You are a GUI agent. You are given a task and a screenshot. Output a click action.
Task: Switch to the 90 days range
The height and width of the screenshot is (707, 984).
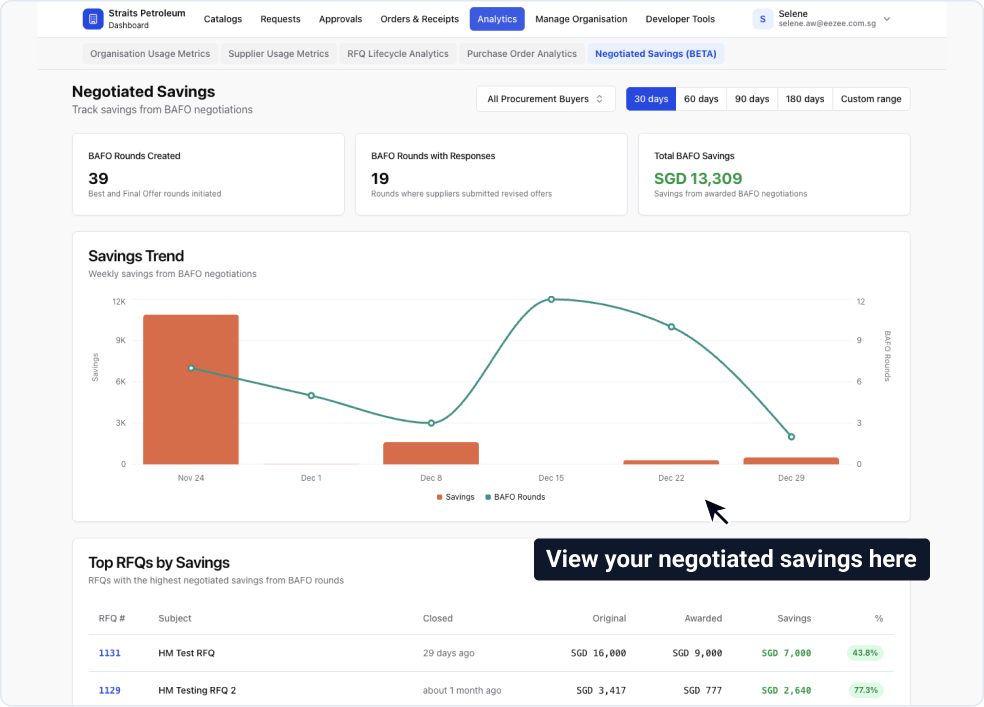751,99
